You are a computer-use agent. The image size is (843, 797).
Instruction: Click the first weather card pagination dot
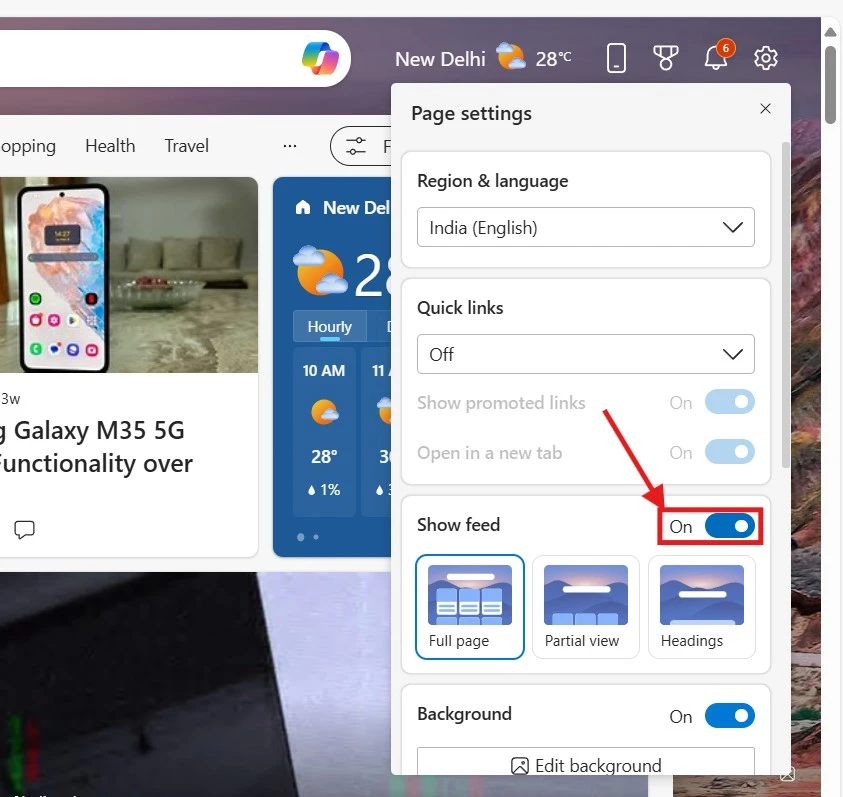click(x=301, y=537)
